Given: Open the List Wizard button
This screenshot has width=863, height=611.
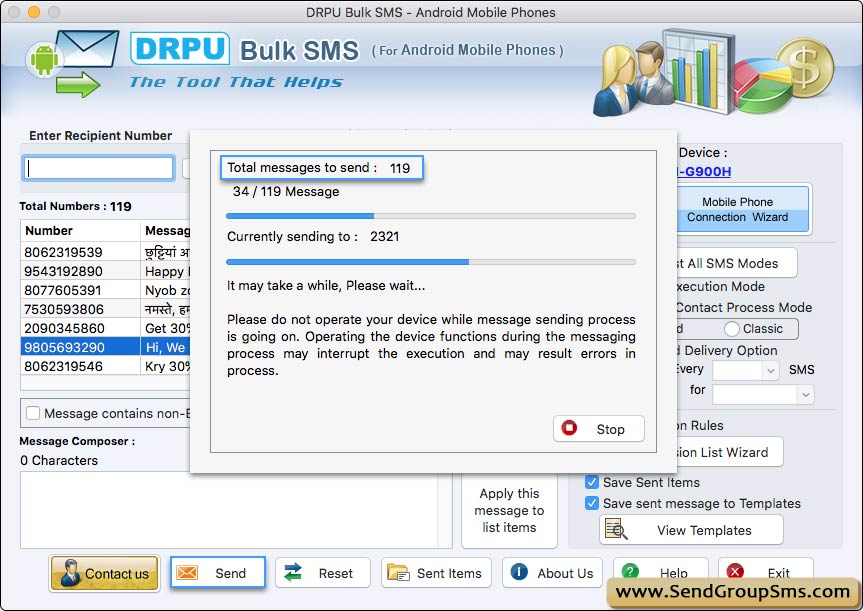Looking at the screenshot, I should 728,452.
